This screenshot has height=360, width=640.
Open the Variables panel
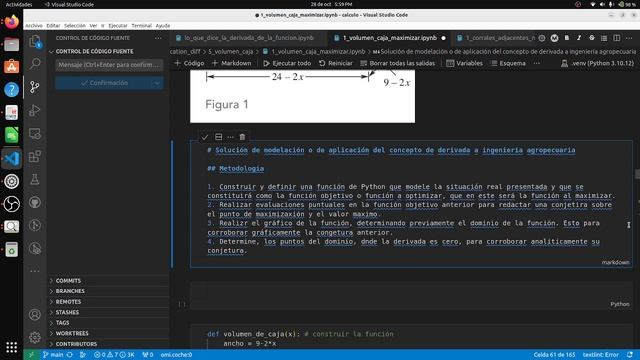click(x=464, y=63)
